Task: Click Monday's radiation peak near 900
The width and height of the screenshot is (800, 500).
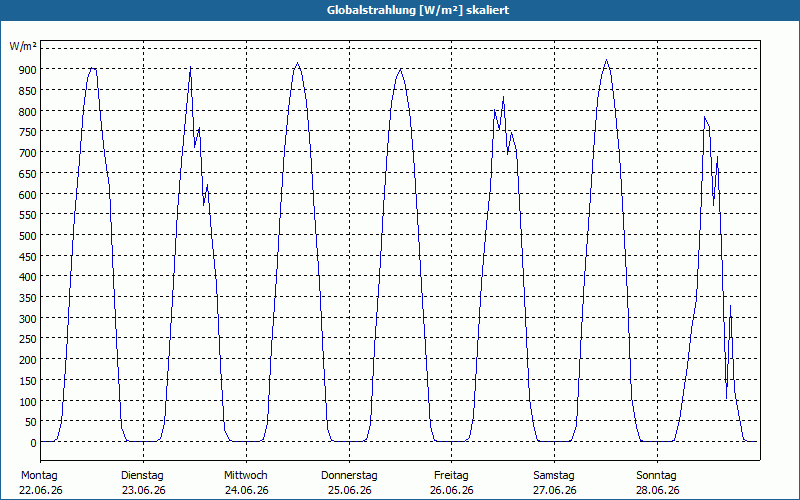Action: point(92,68)
